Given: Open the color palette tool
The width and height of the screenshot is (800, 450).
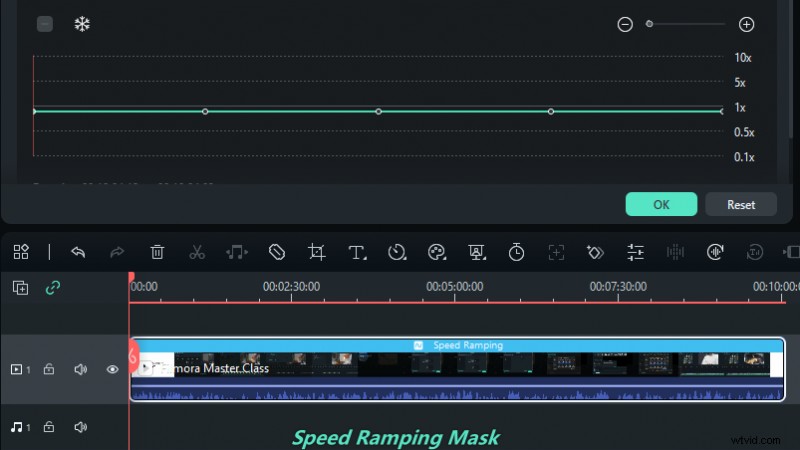Looking at the screenshot, I should point(436,252).
